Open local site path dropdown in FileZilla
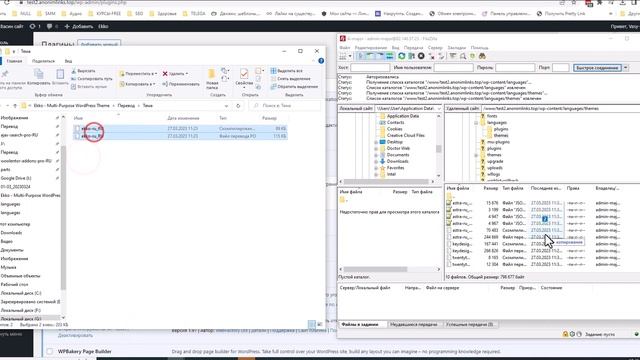The height and width of the screenshot is (360, 640). [439, 109]
